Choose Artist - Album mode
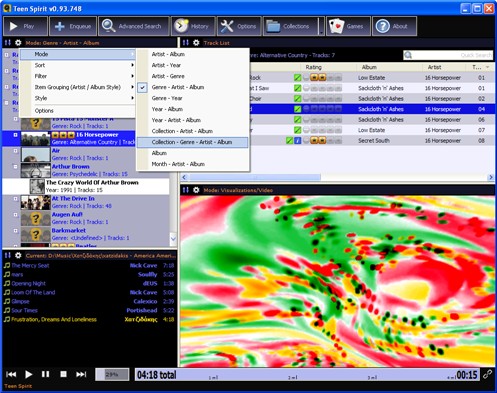Screen dimensions: 497x393 click(193, 54)
